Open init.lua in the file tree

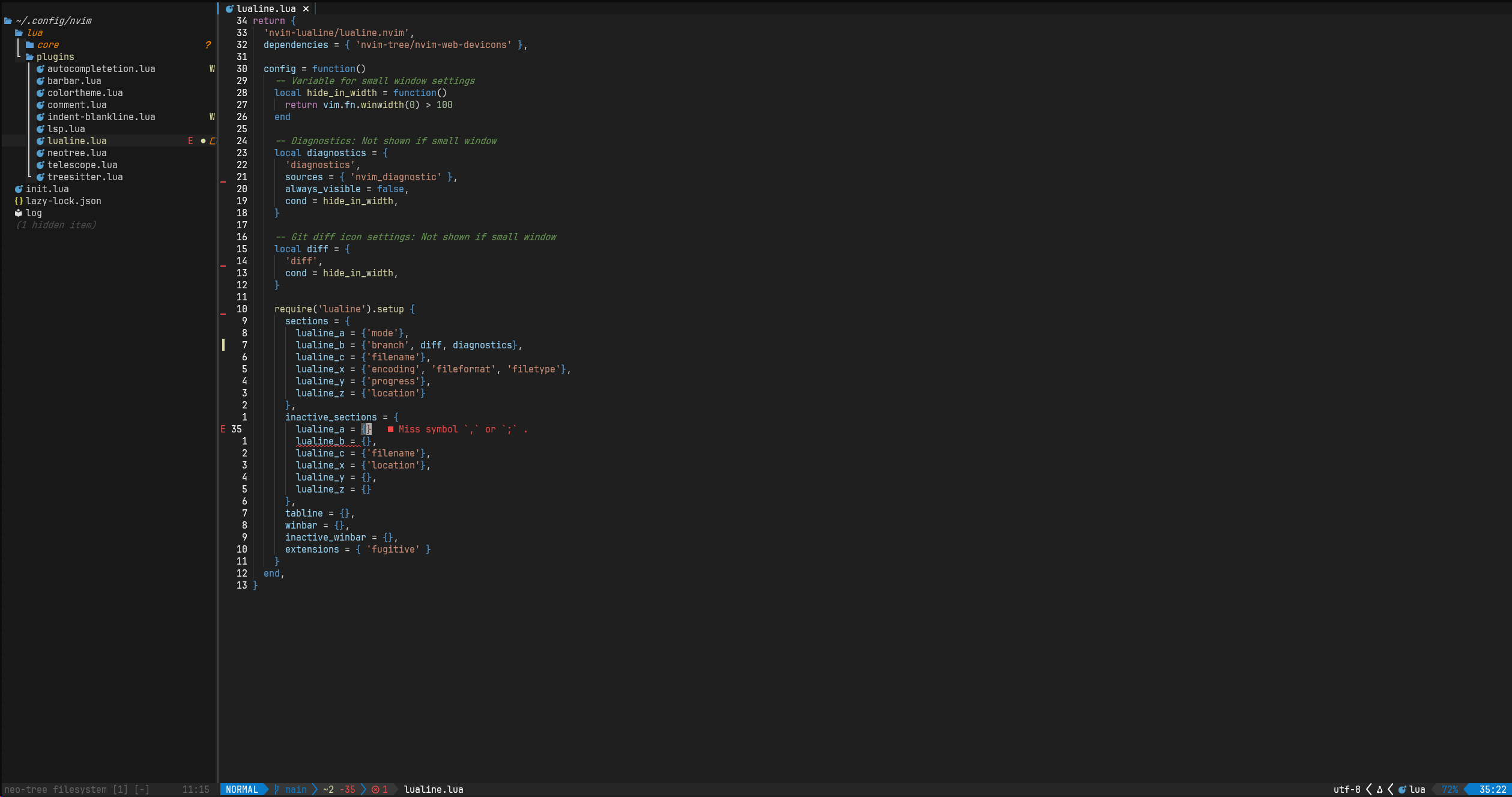[47, 189]
